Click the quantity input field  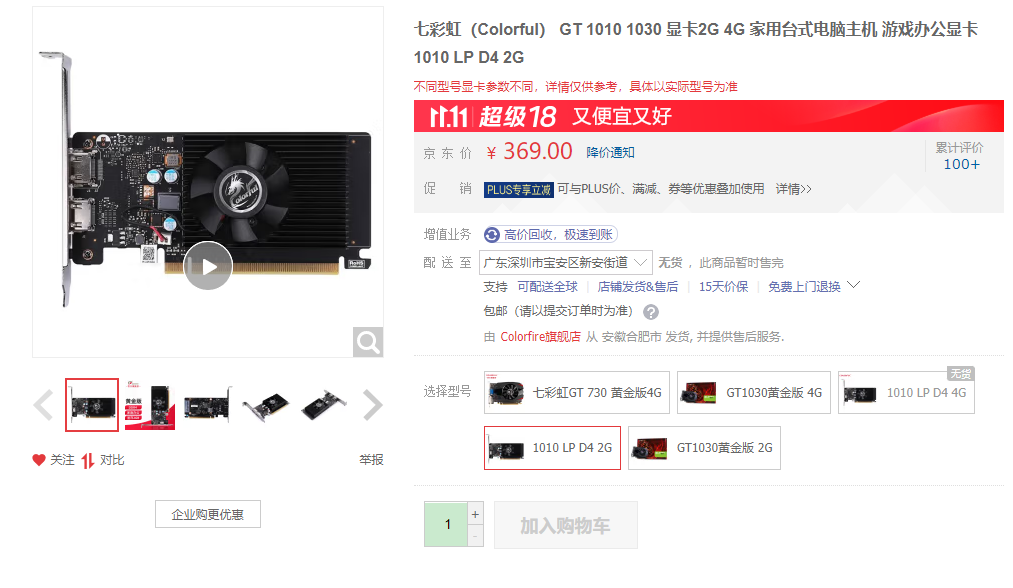coord(446,524)
